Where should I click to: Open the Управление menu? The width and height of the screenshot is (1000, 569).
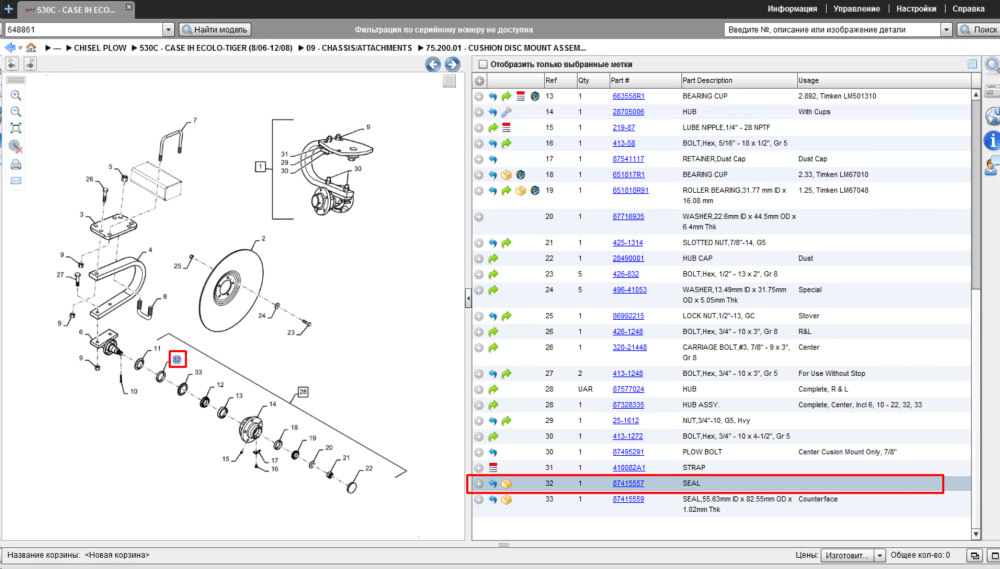pyautogui.click(x=857, y=9)
